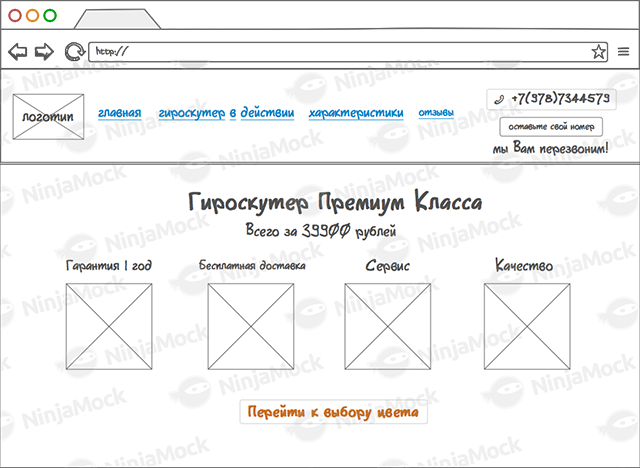640x468 pixels.
Task: Open the гироскутер в действии link
Action: click(x=226, y=113)
